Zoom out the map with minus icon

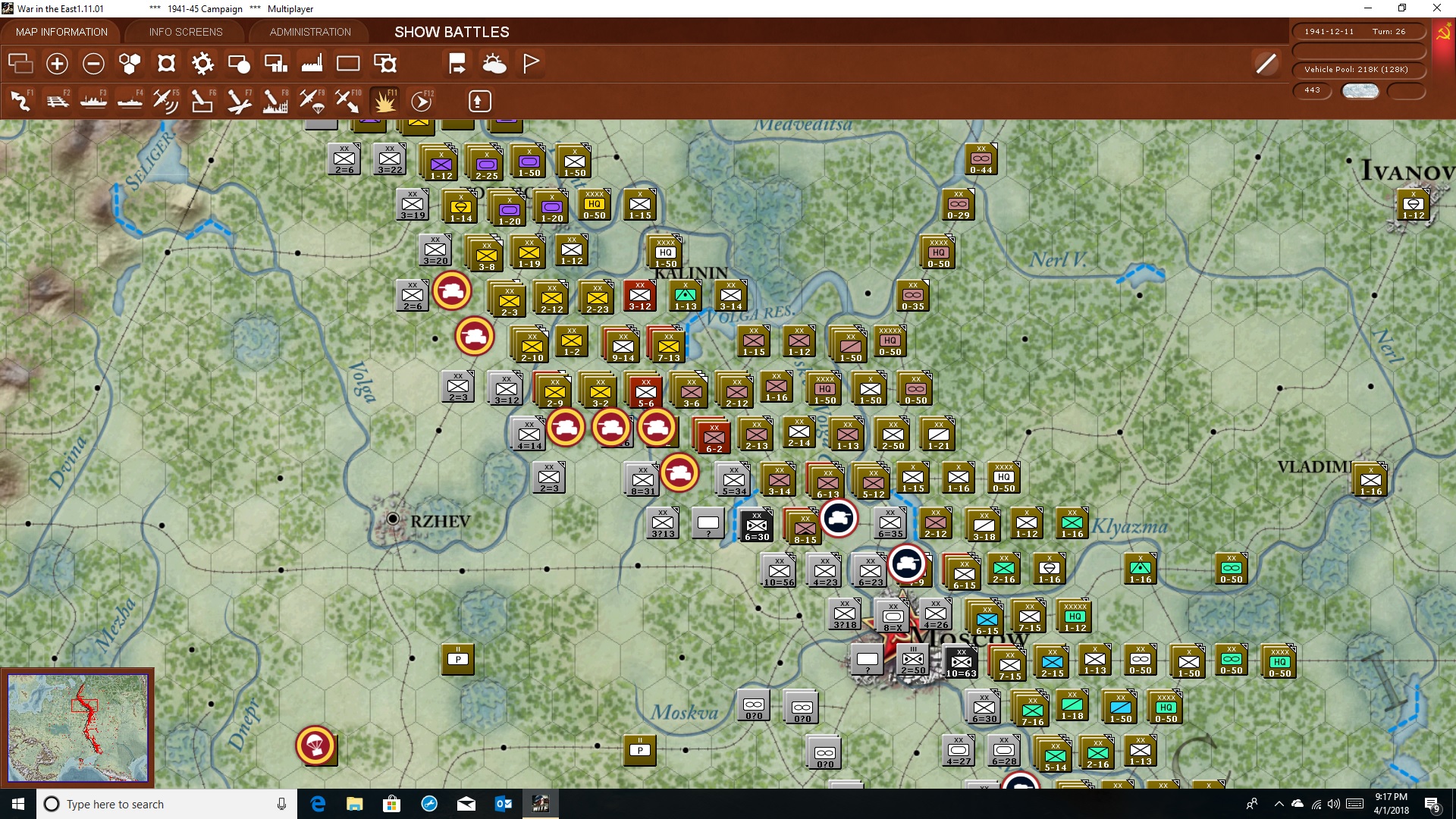[x=93, y=64]
